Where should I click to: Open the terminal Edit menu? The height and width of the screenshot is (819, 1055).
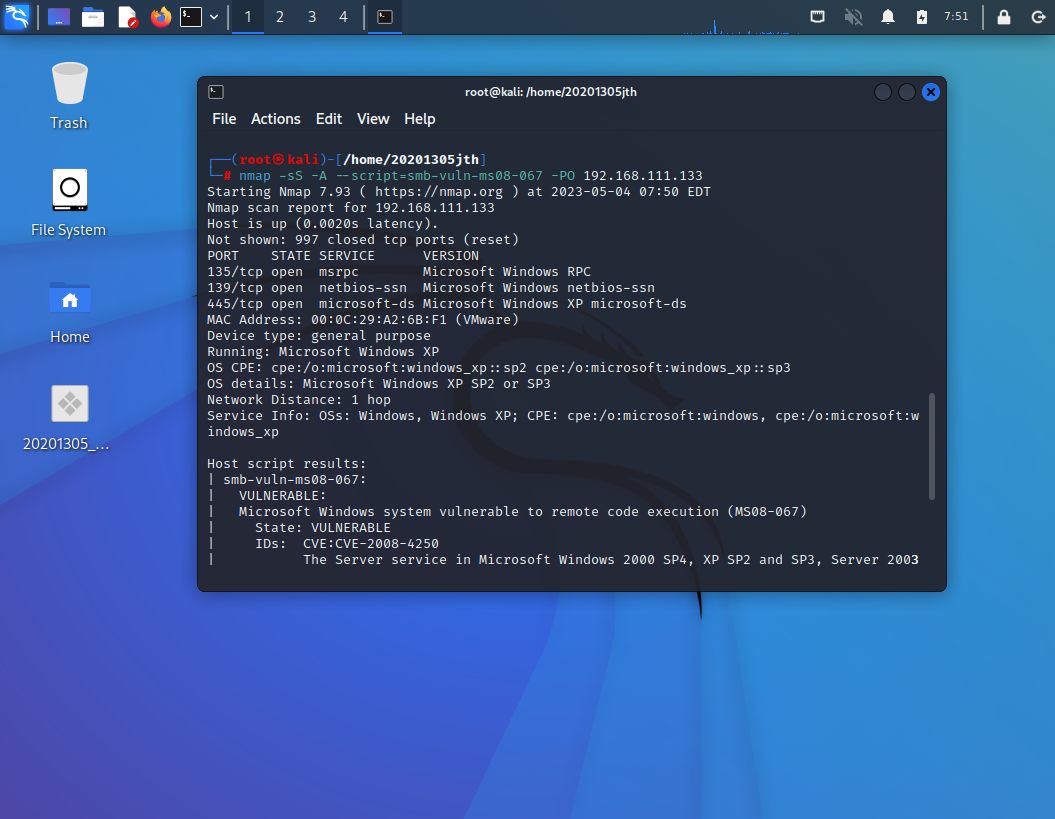pyautogui.click(x=329, y=119)
